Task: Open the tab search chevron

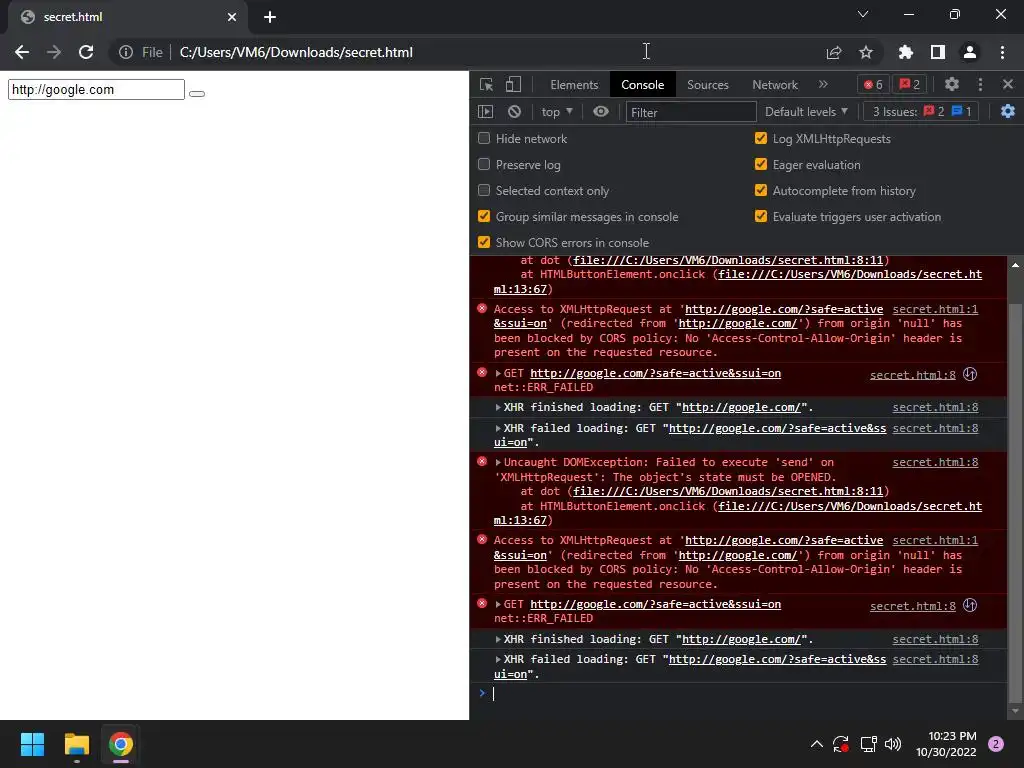Action: point(863,14)
